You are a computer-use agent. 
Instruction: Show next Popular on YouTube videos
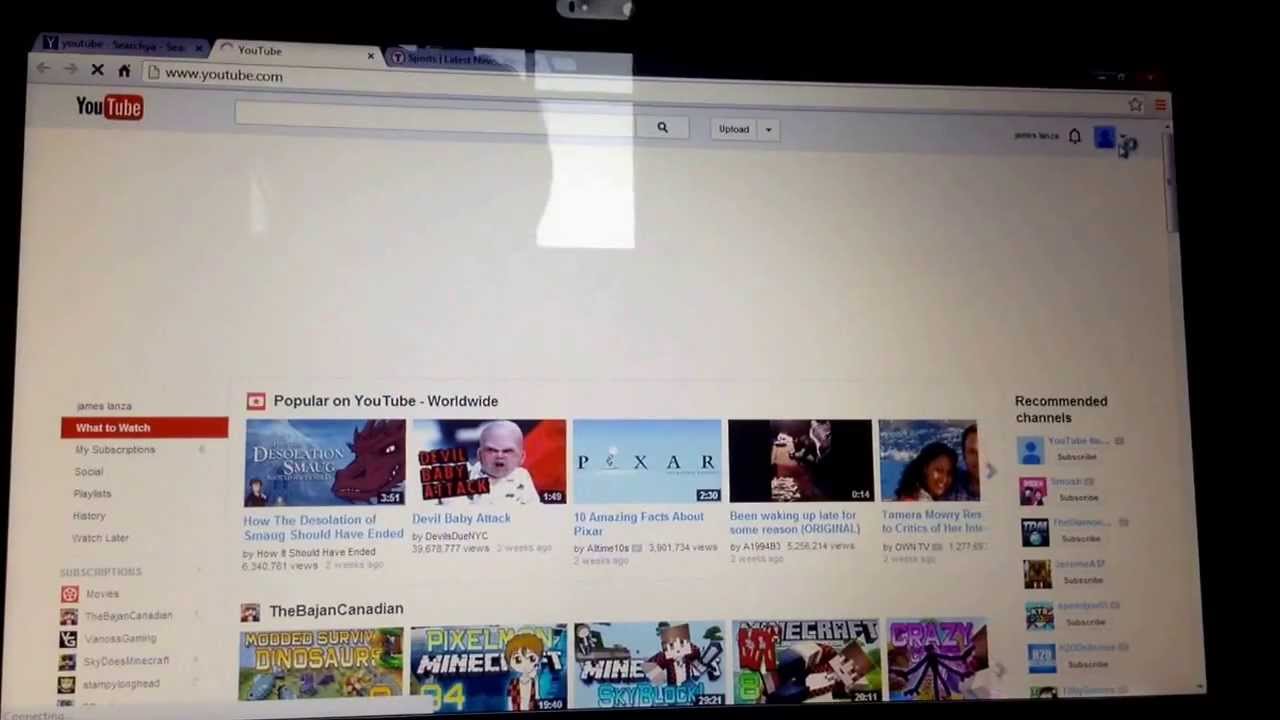pyautogui.click(x=991, y=471)
